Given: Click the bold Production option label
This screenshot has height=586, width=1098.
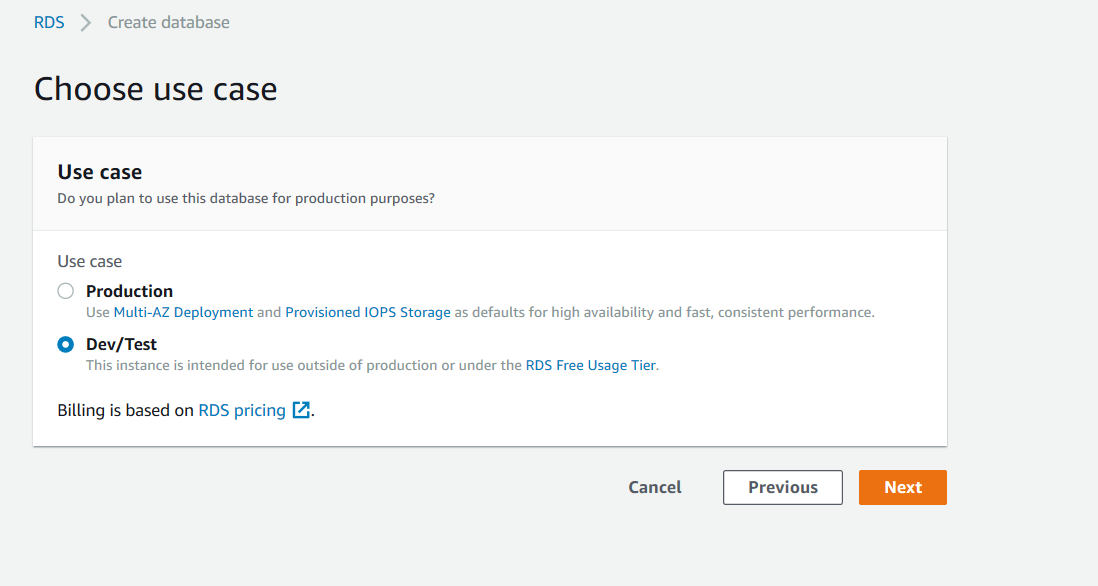Looking at the screenshot, I should pos(130,291).
